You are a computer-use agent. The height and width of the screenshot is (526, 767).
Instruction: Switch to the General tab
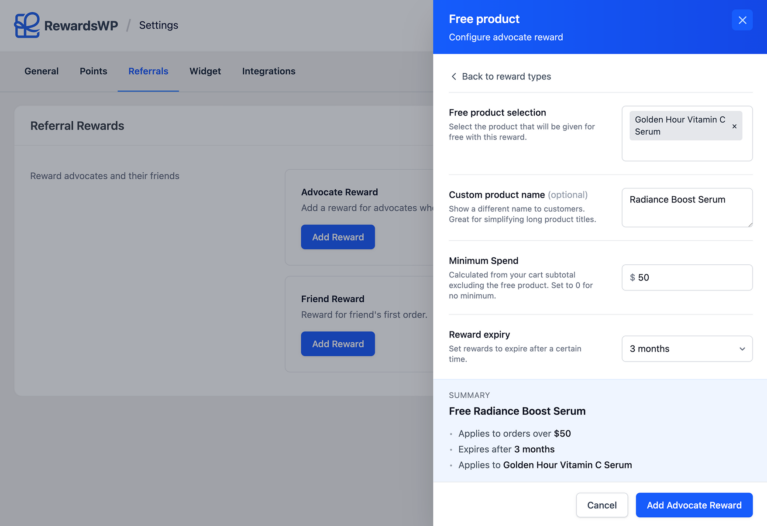[41, 71]
